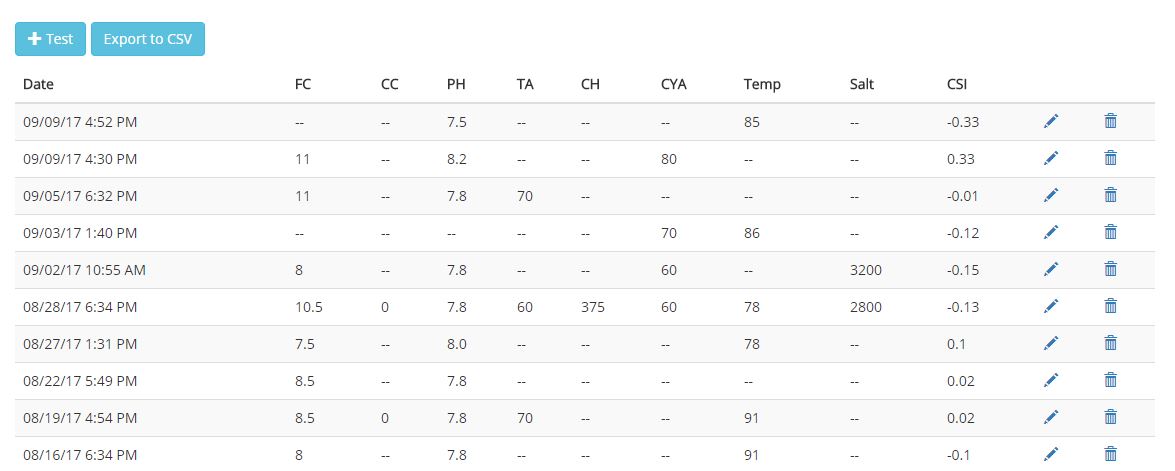
Task: Edit the 09/03/17 1:40 PM test row
Action: (1051, 232)
